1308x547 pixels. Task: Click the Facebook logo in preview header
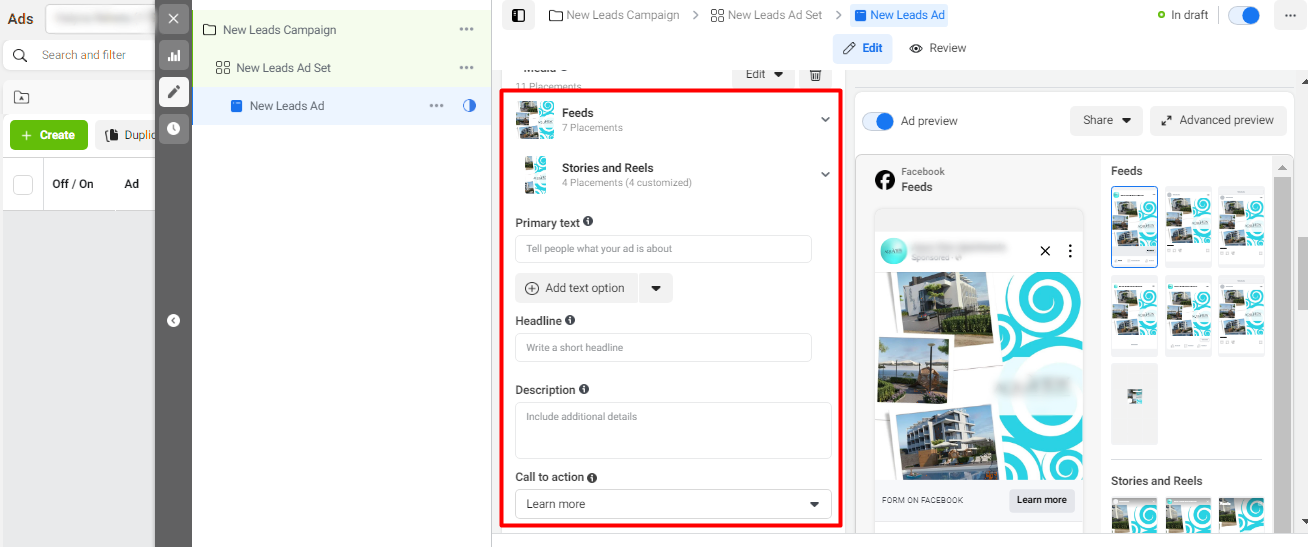(x=885, y=179)
